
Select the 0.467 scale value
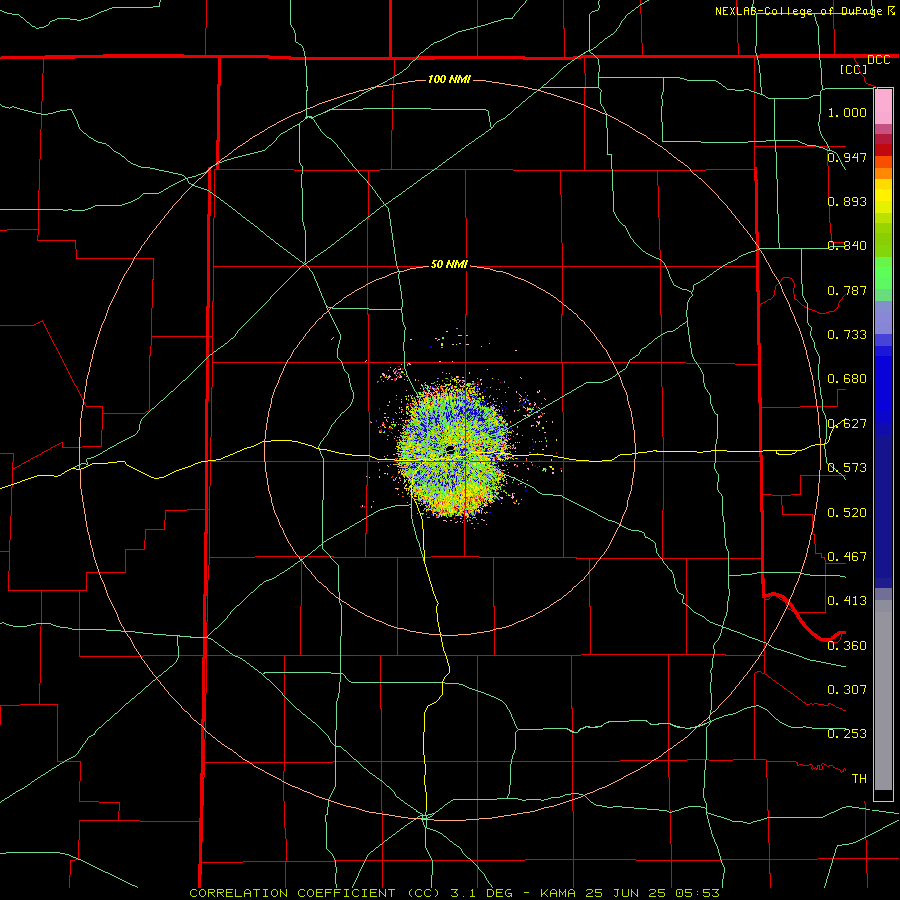[847, 556]
